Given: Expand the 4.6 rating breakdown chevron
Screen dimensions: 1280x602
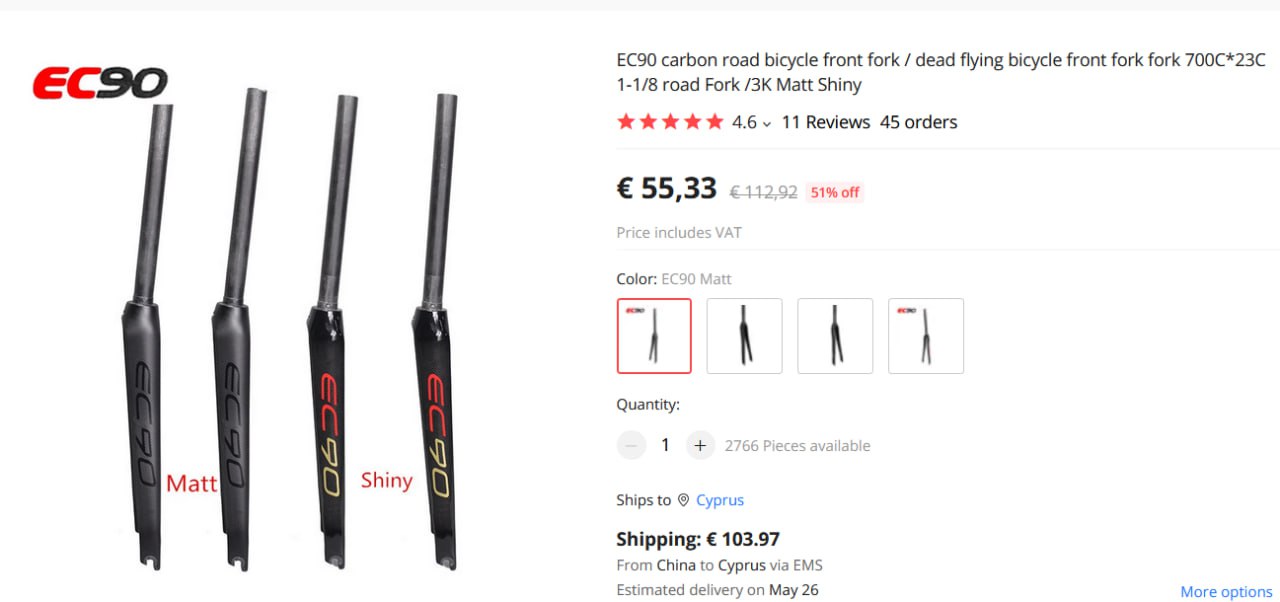Looking at the screenshot, I should pos(767,124).
